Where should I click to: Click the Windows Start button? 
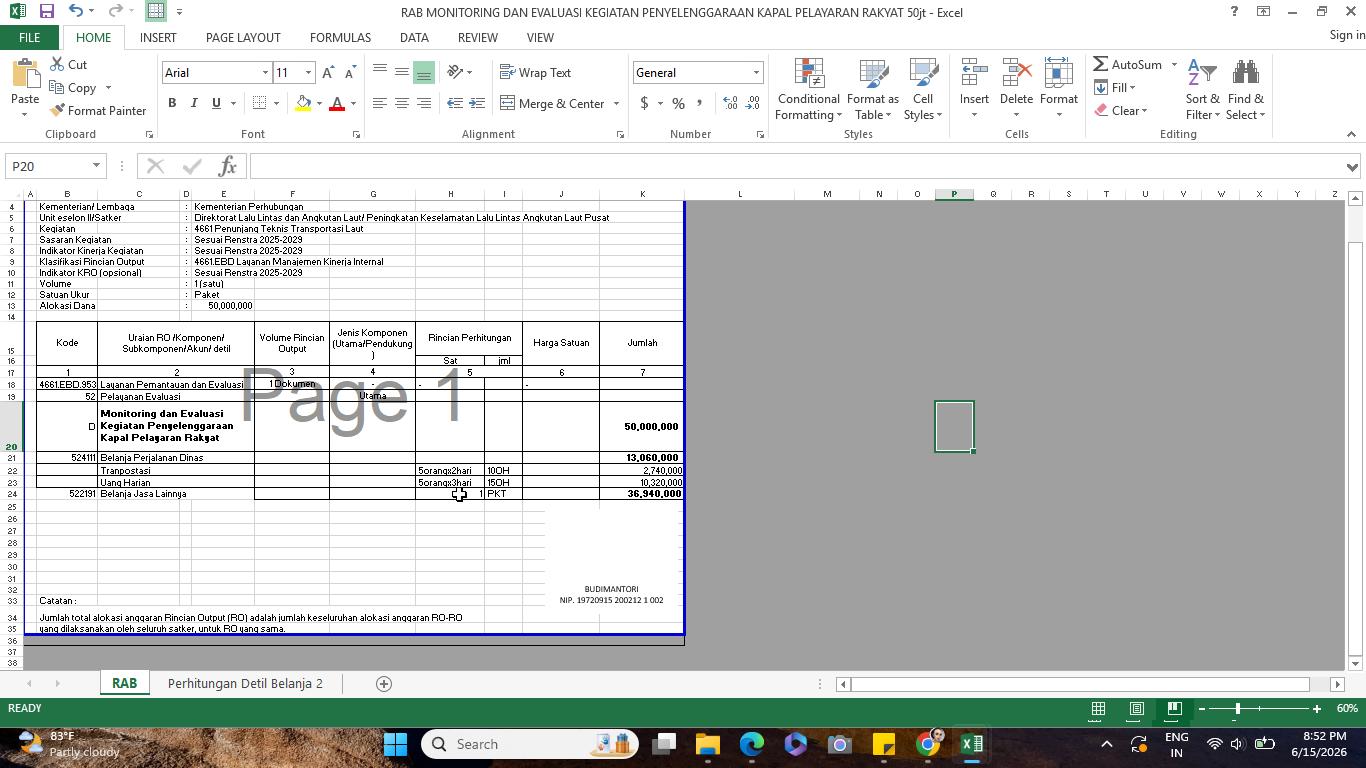click(396, 744)
